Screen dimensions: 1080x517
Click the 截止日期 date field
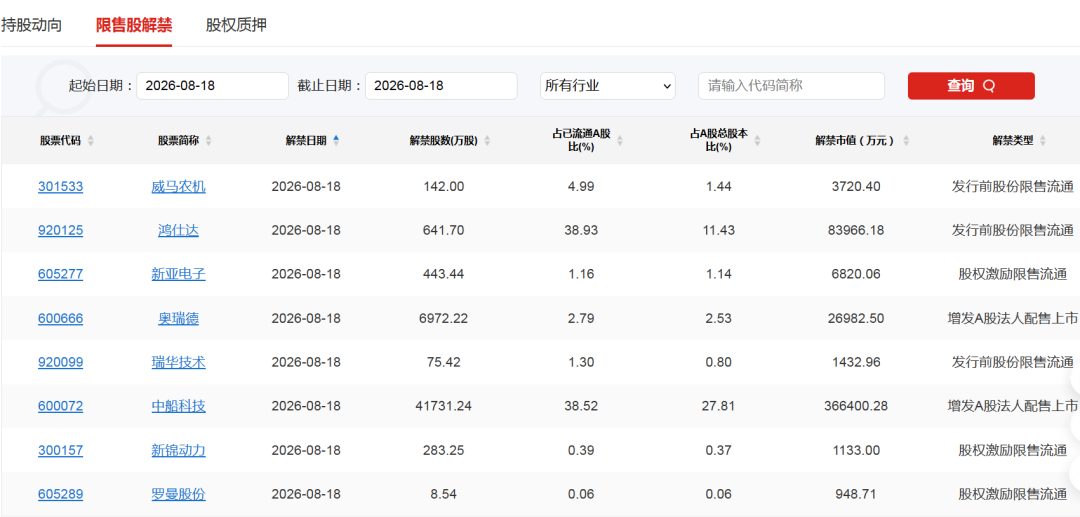[441, 86]
